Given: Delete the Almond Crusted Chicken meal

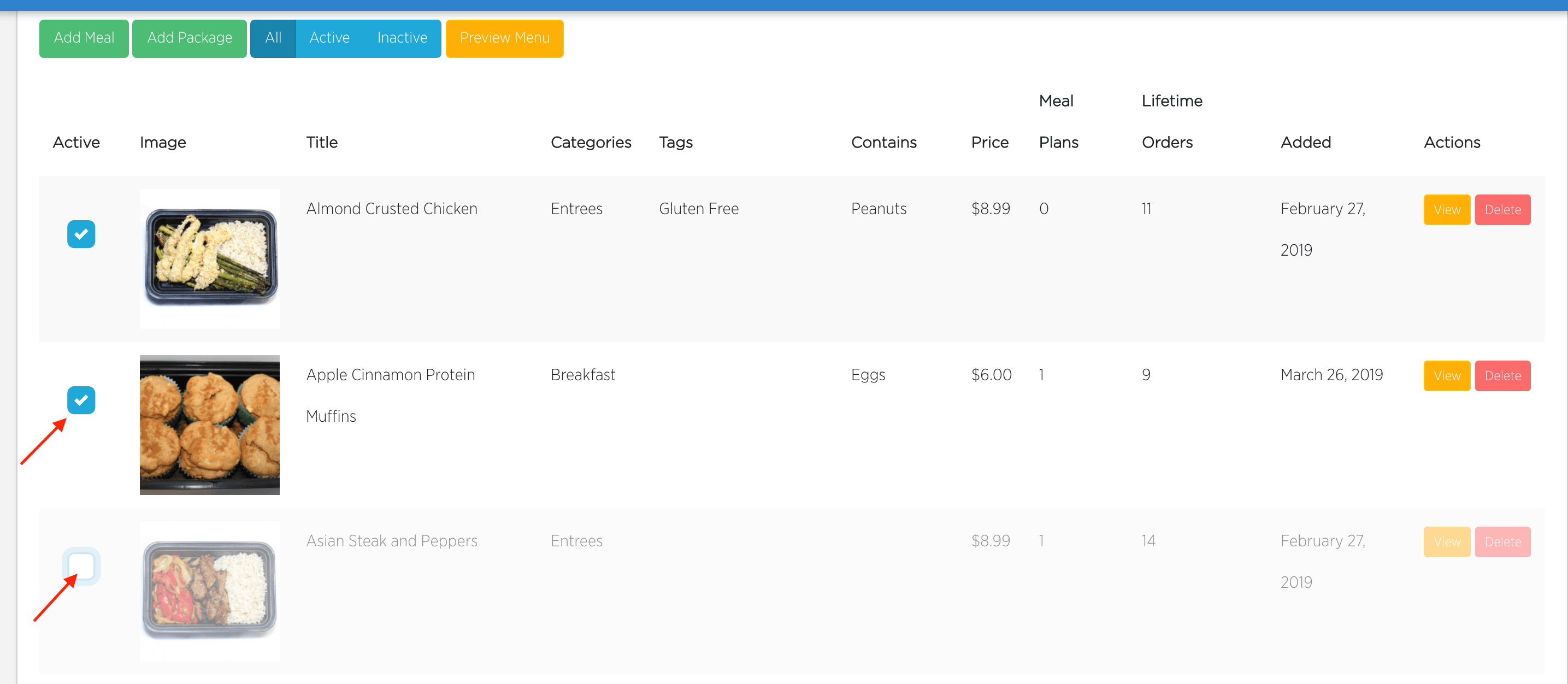Looking at the screenshot, I should tap(1502, 210).
